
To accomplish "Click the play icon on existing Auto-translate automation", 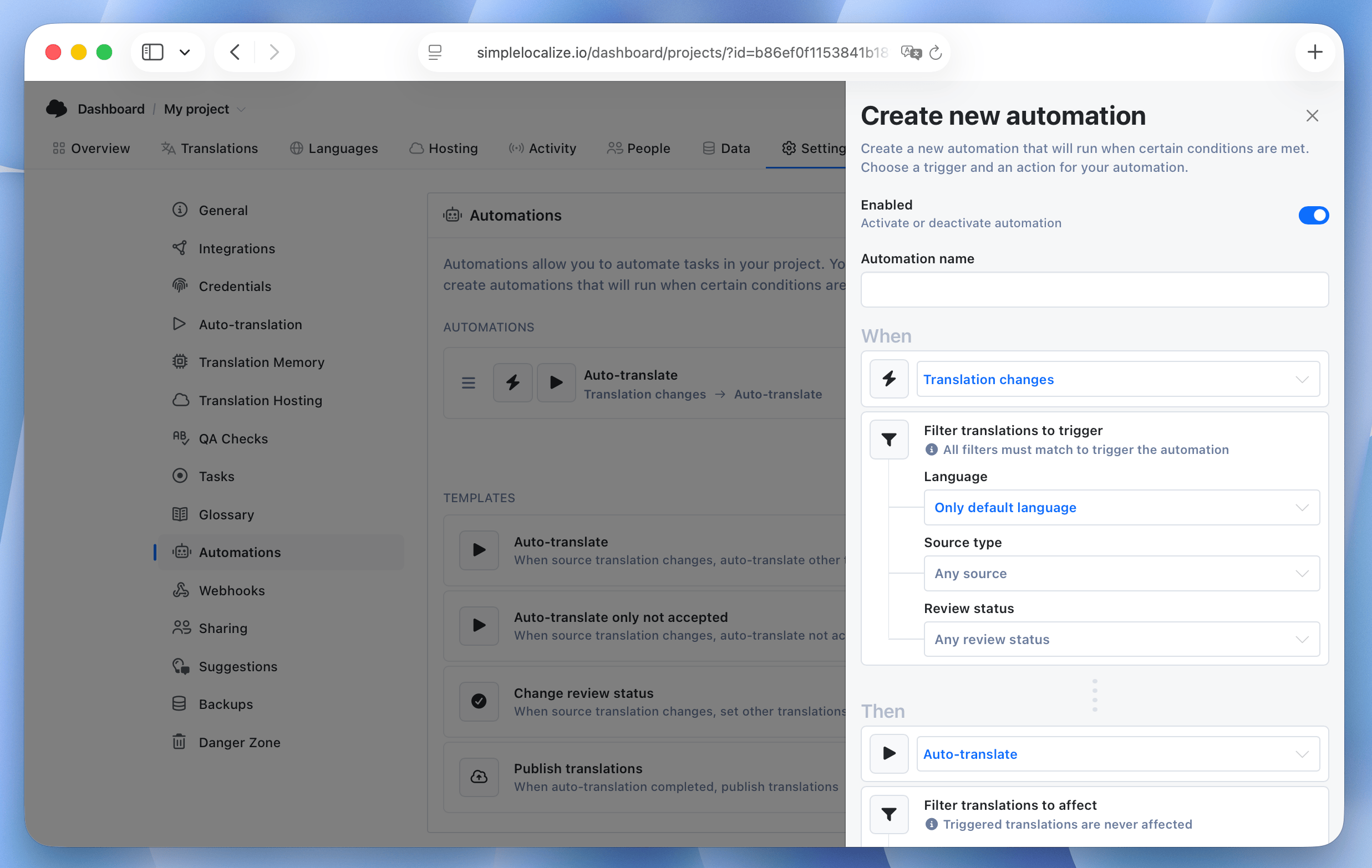I will [x=556, y=382].
